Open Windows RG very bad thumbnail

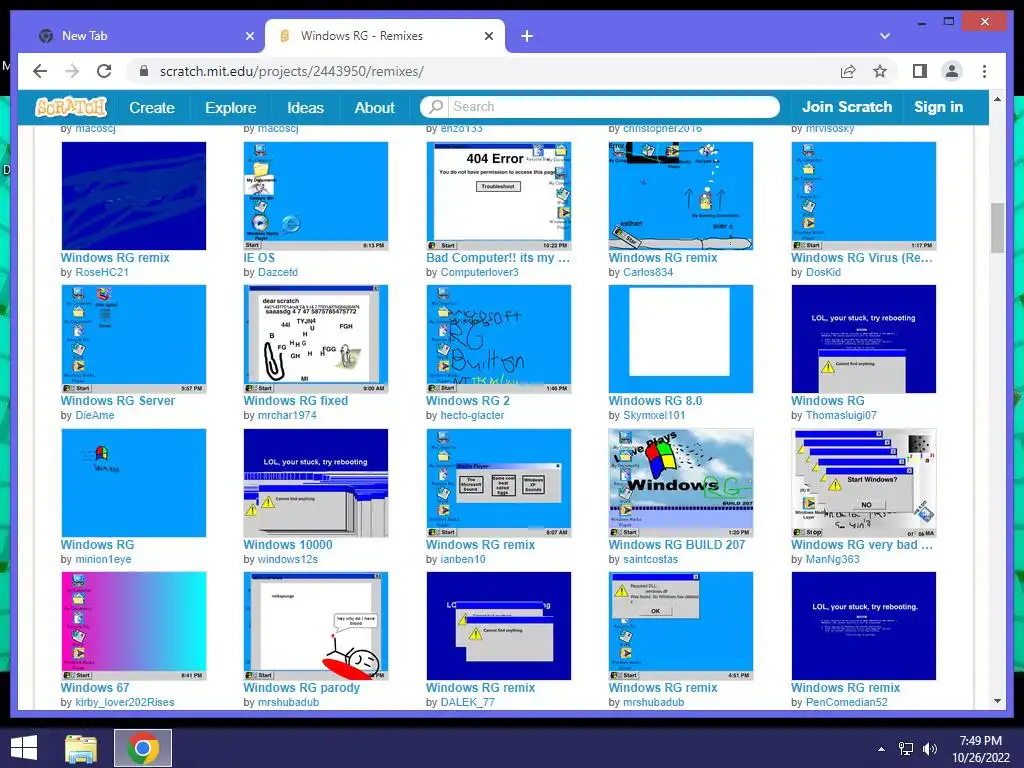863,483
